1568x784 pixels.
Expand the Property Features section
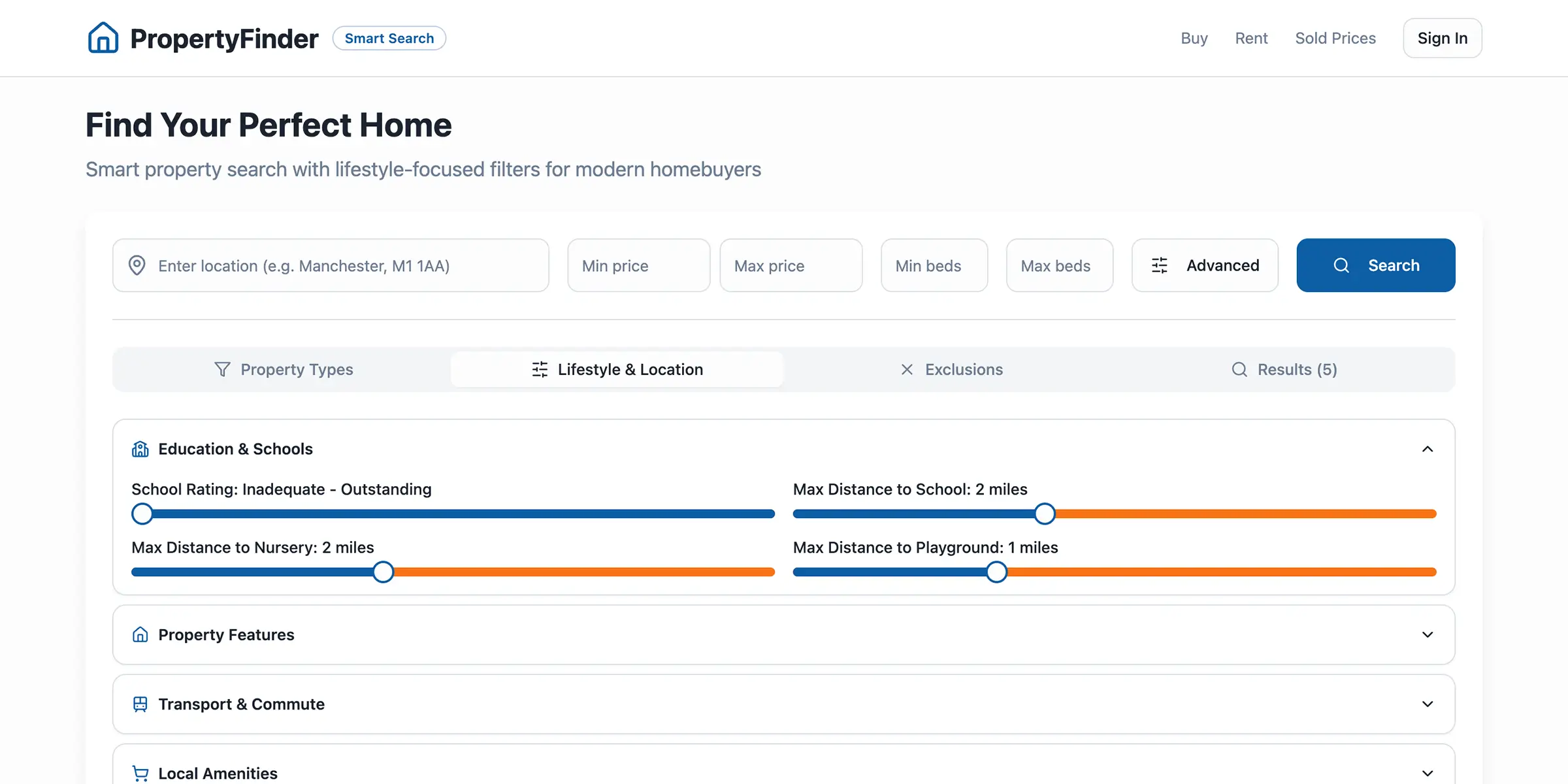(1428, 634)
